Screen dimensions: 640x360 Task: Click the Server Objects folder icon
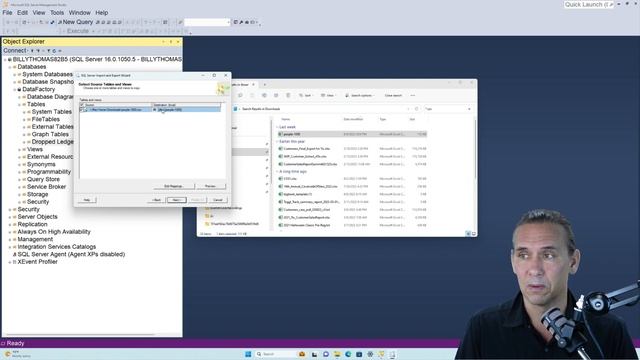click(15, 217)
